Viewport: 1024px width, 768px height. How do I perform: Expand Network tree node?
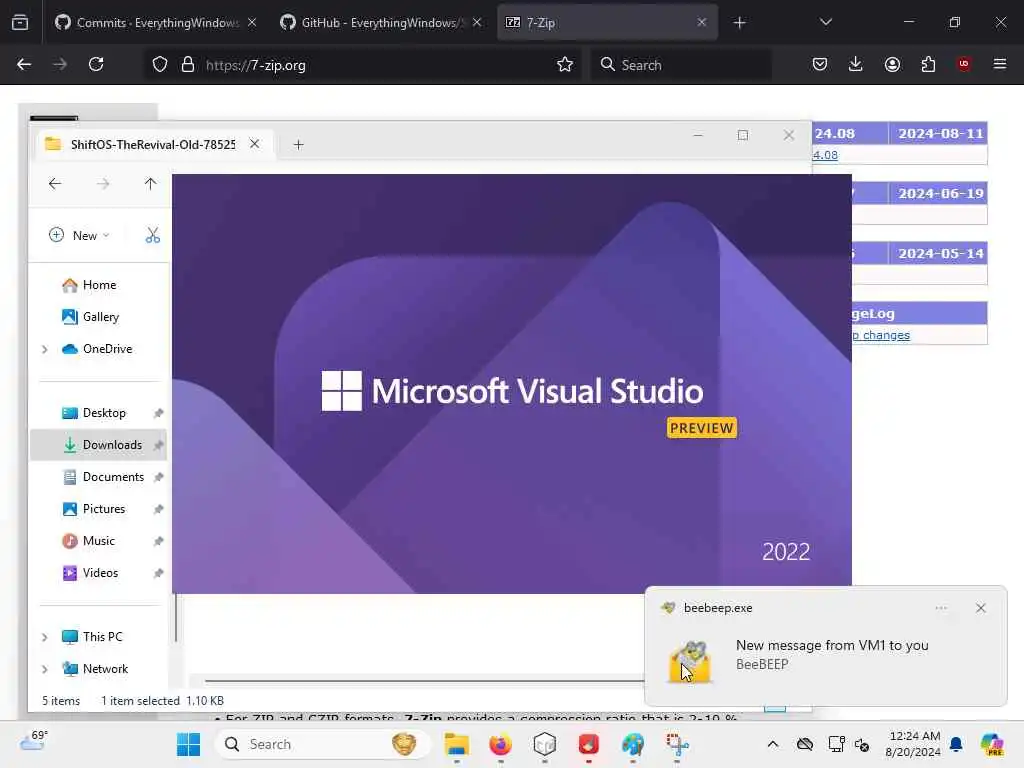(44, 669)
